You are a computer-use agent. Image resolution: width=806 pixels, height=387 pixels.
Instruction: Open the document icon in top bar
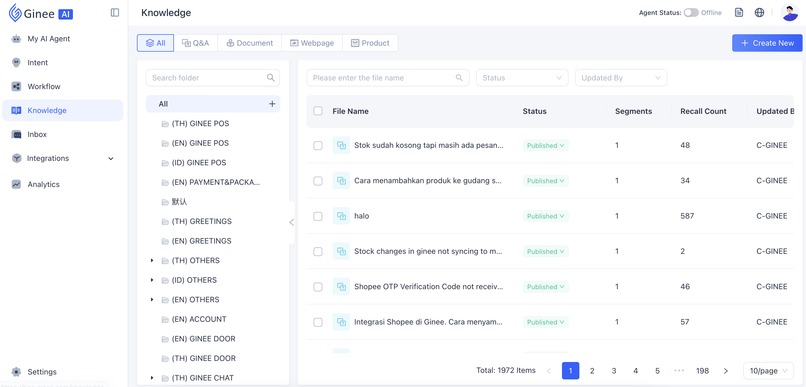point(739,13)
